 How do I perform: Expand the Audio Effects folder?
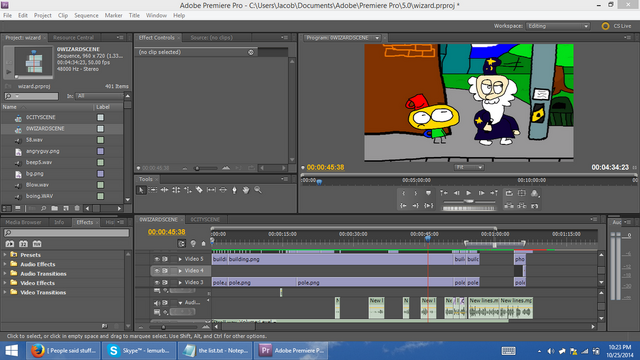pos(5,264)
